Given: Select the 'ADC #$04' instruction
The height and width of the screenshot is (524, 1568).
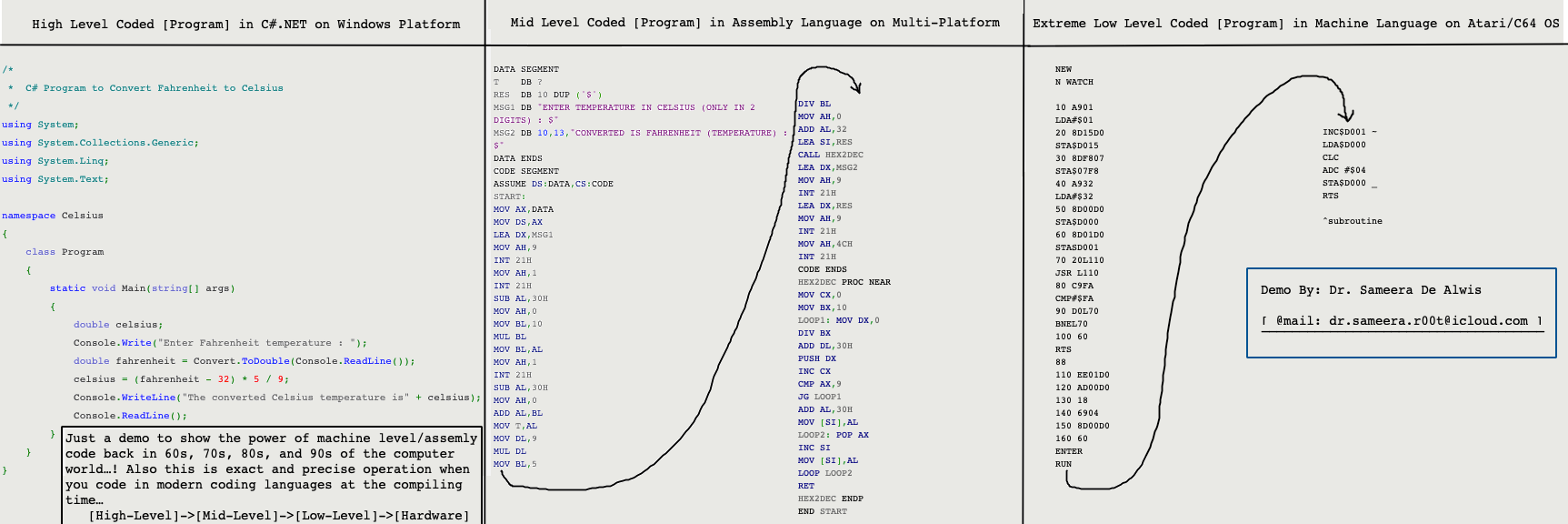Looking at the screenshot, I should (x=1344, y=170).
